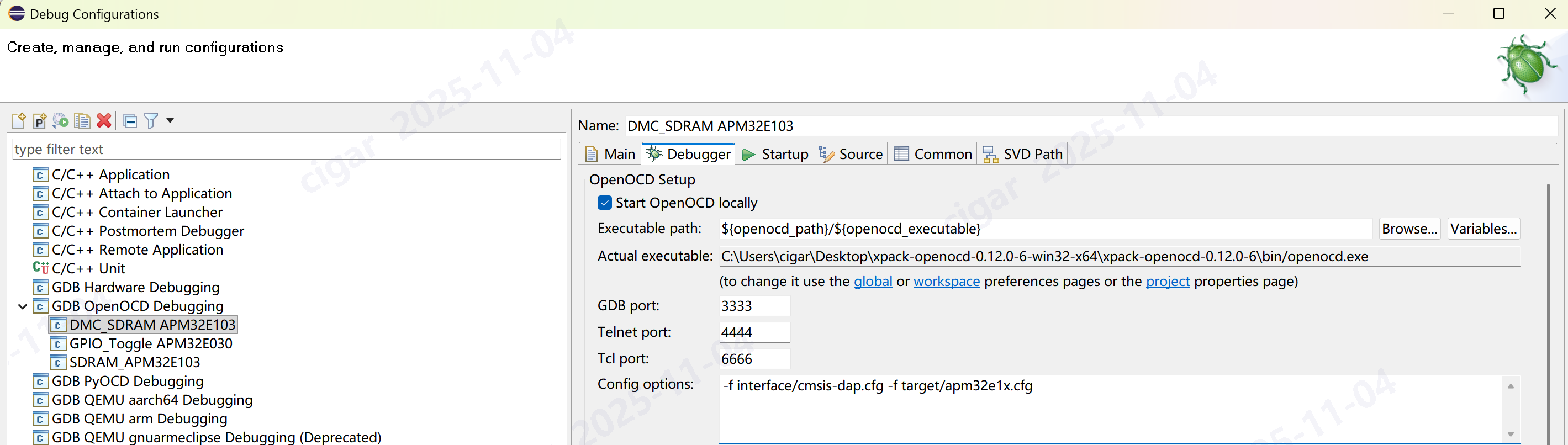Select GPIO_Toggle APM32E030 configuration

pyautogui.click(x=150, y=343)
